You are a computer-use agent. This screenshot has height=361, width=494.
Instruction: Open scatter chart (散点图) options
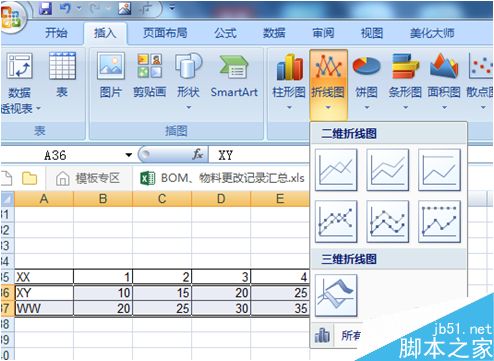480,82
